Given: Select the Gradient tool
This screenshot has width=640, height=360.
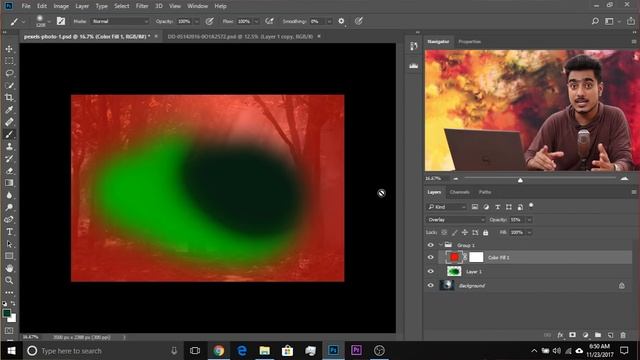Looking at the screenshot, I should (x=9, y=183).
